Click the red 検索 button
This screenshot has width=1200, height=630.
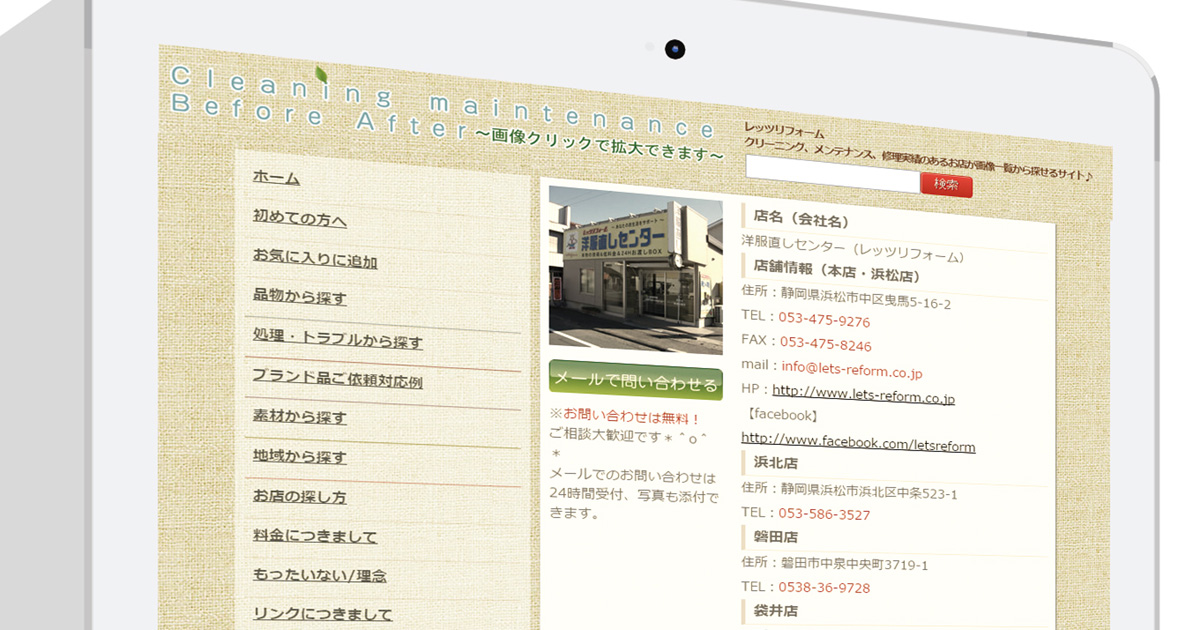point(946,185)
